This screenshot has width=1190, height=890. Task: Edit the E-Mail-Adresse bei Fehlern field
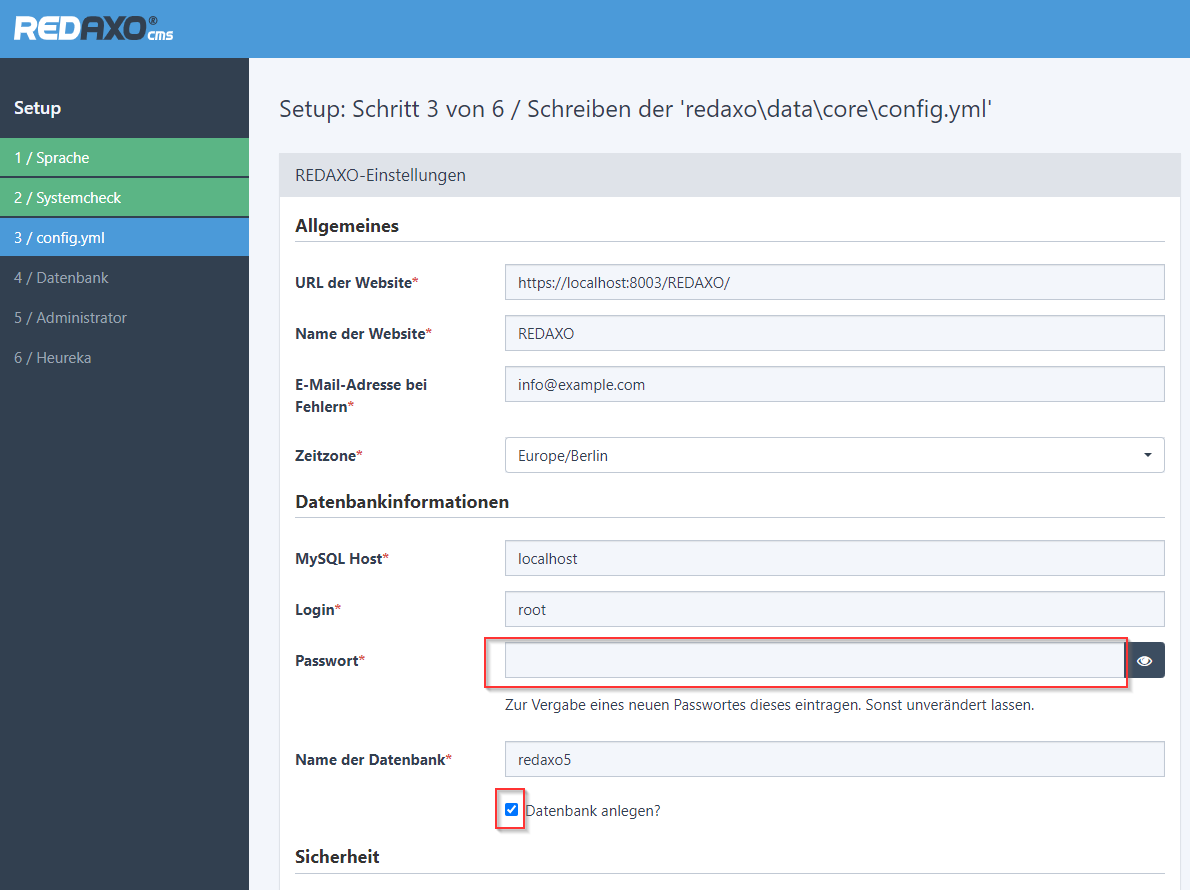834,385
